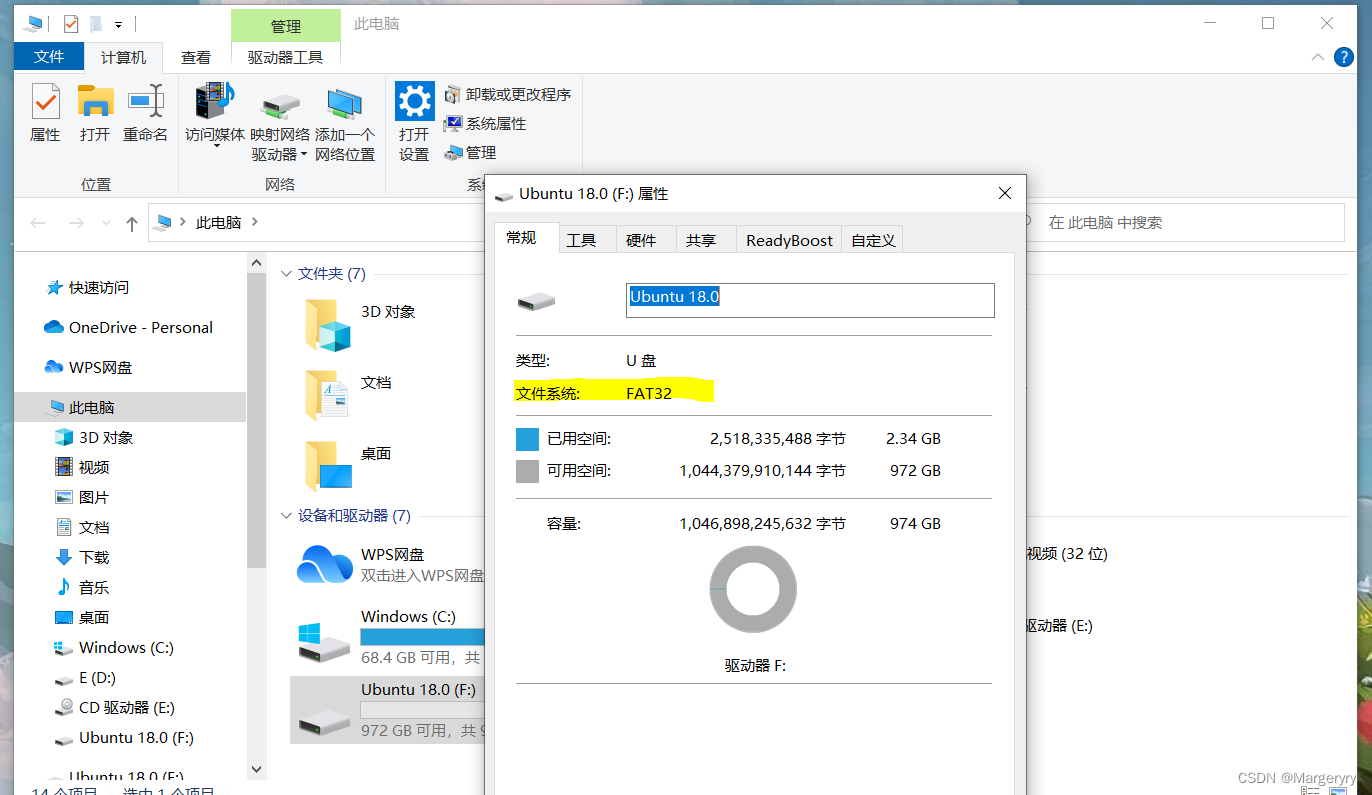Click the navigation pane scrollbar down arrow
Screen dimensions: 1372x795
[x=256, y=769]
